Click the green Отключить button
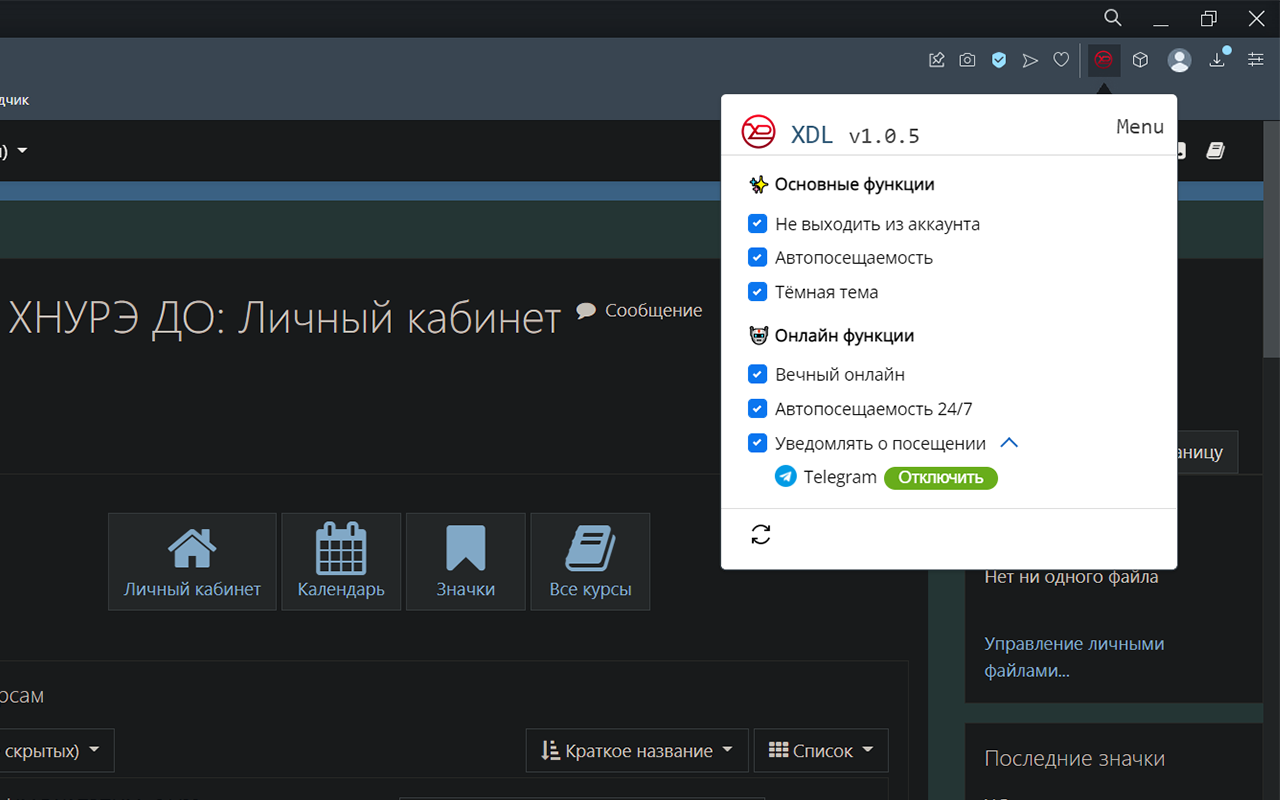 (x=941, y=477)
